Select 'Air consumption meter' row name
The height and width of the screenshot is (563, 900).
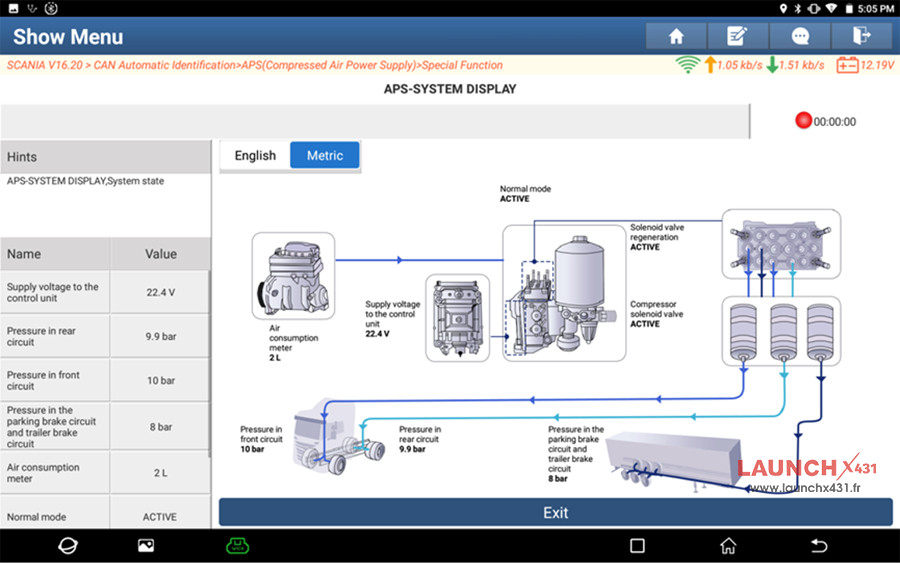55,473
